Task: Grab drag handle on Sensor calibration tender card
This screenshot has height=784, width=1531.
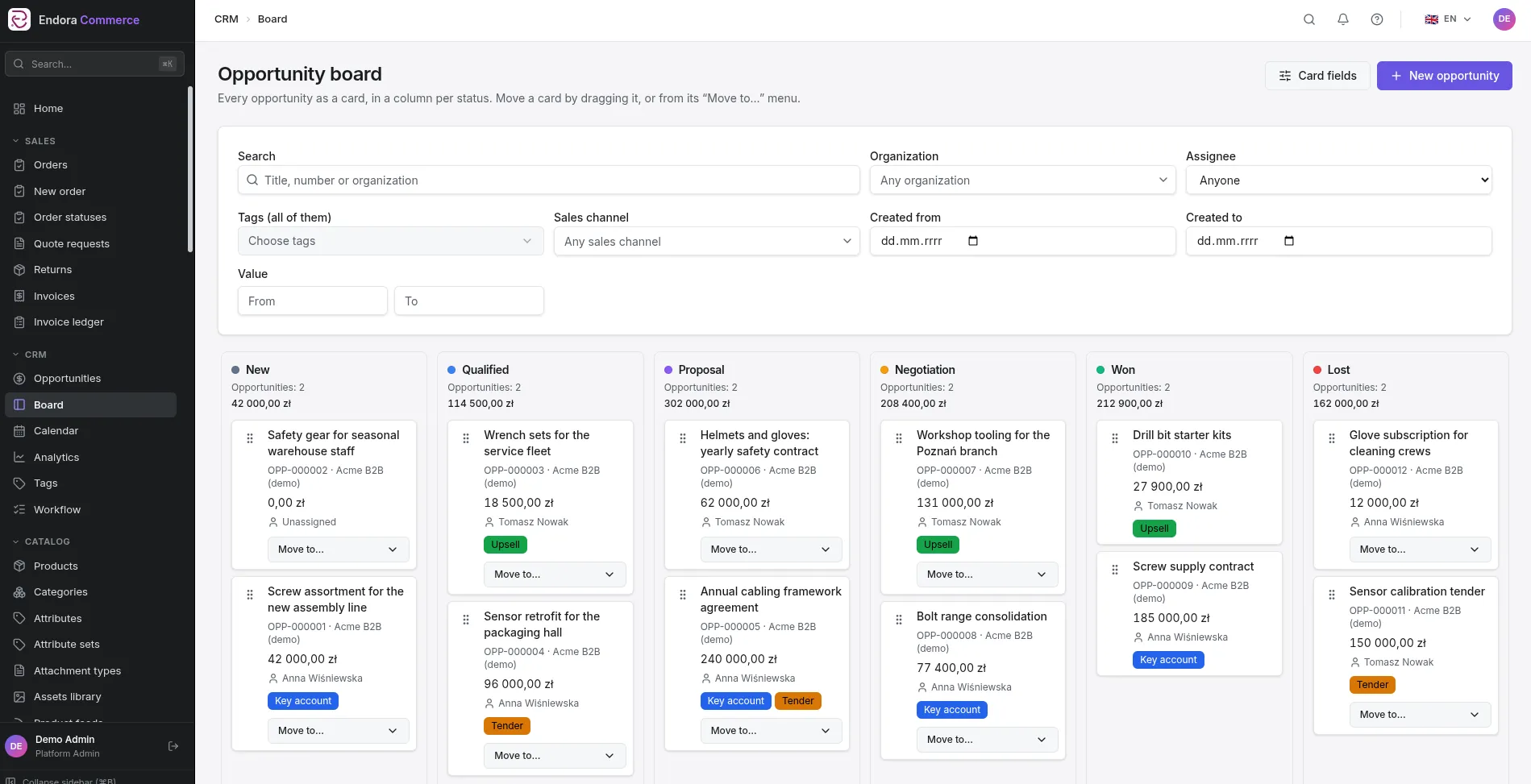Action: [x=1332, y=595]
